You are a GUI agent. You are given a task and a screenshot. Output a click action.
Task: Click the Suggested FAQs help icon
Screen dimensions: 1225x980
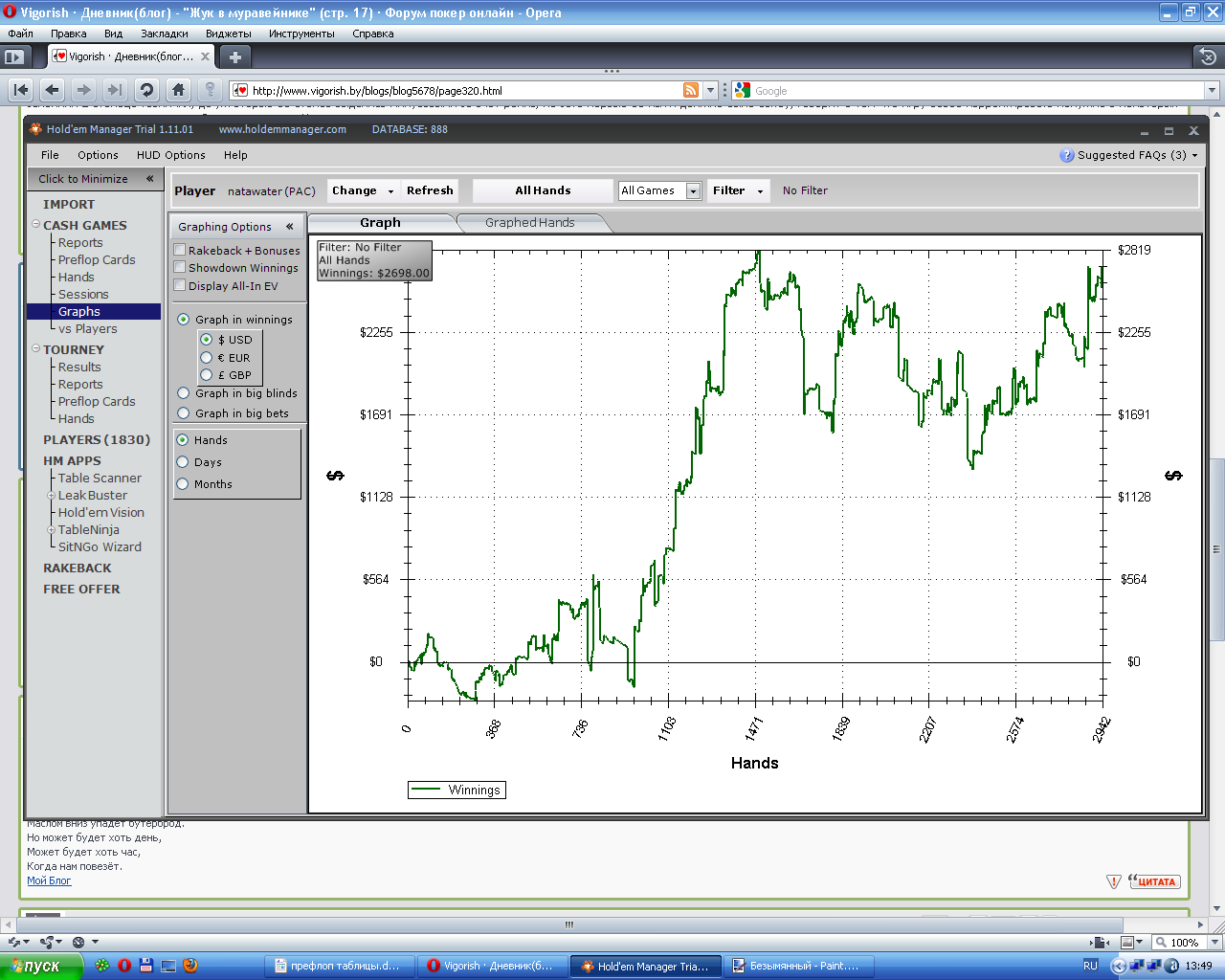[x=1066, y=155]
